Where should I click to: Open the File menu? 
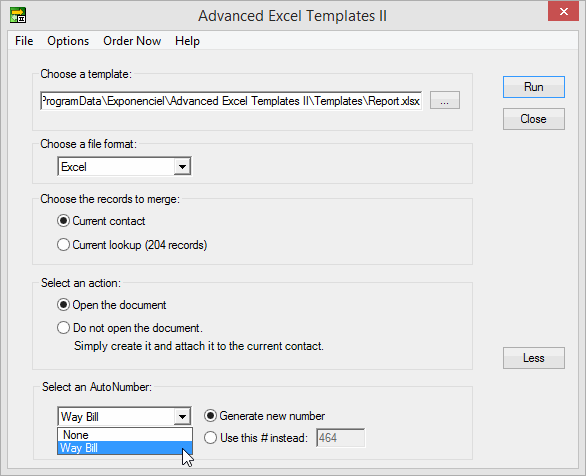24,41
